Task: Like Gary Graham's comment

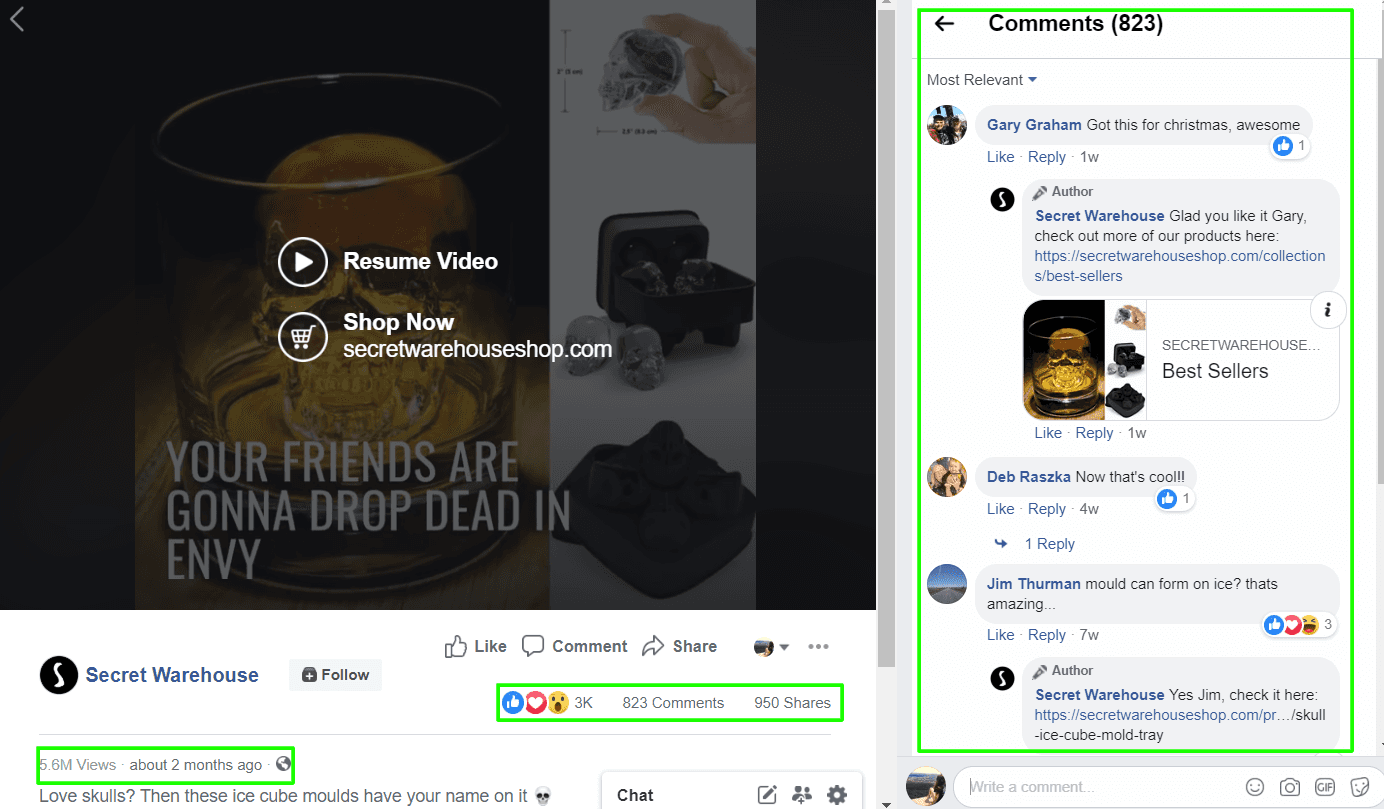Action: coord(1000,157)
